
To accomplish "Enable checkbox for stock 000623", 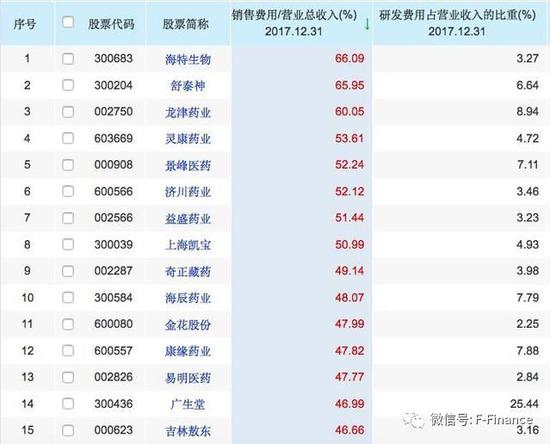I will coord(68,430).
